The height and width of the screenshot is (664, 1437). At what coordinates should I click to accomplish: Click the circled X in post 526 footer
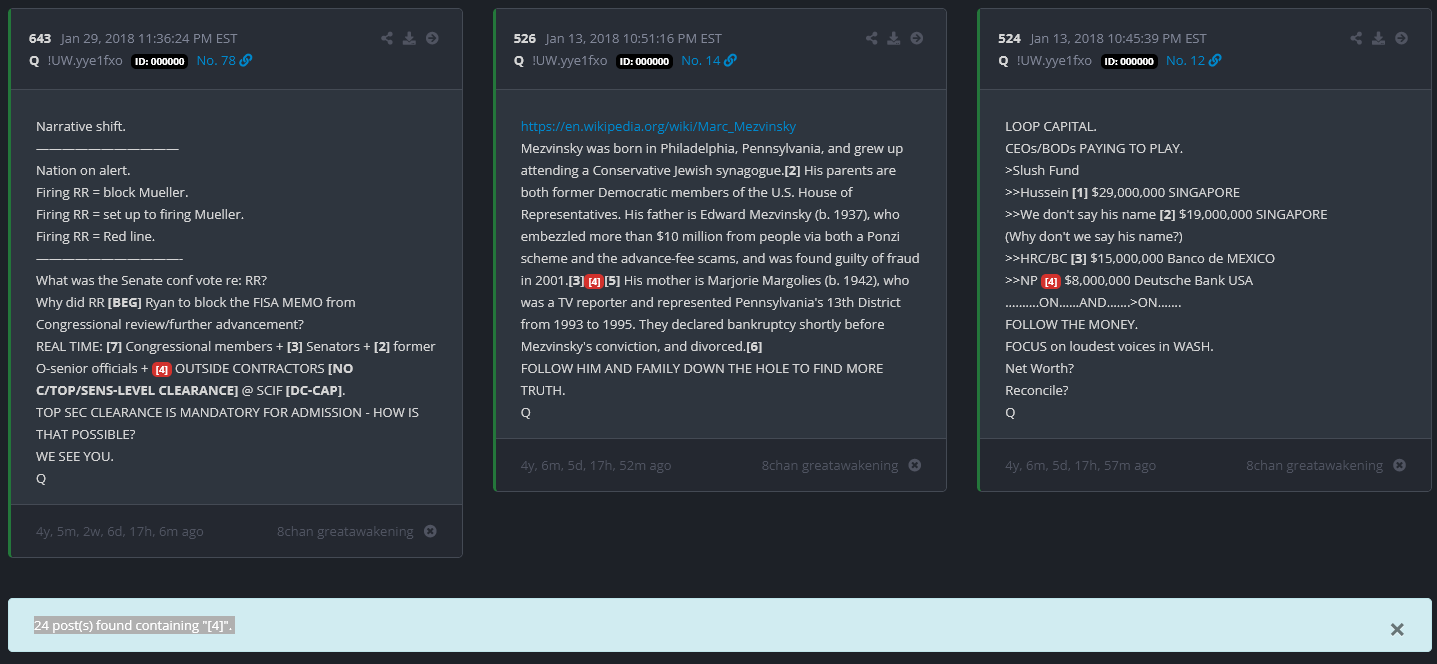915,465
